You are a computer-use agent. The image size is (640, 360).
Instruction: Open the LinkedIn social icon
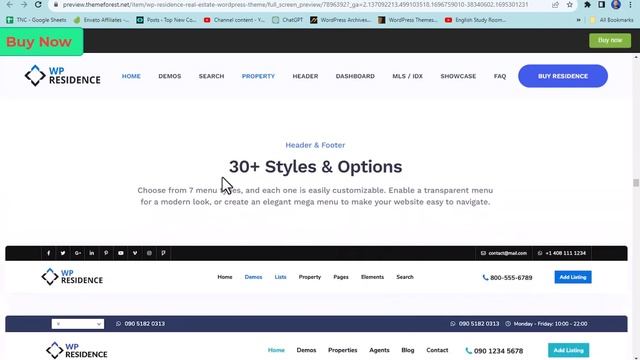click(x=92, y=253)
